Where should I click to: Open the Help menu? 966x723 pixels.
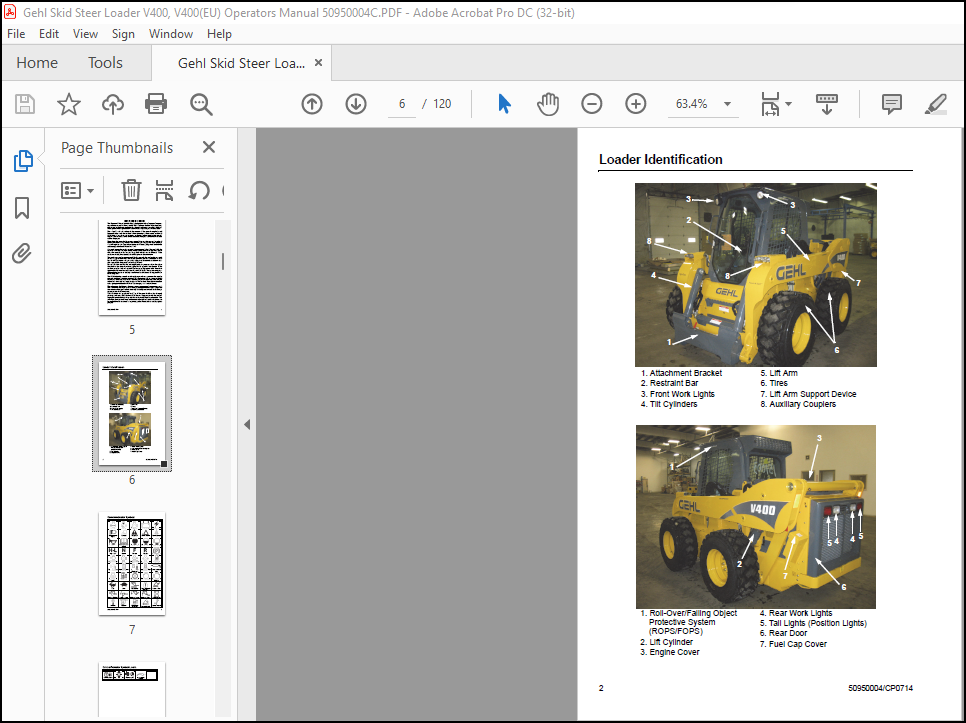tap(219, 34)
